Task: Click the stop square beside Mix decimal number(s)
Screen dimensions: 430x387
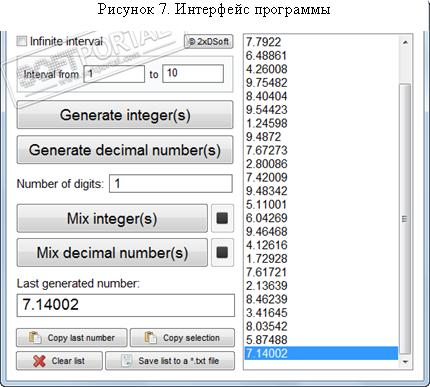Action: [222, 252]
